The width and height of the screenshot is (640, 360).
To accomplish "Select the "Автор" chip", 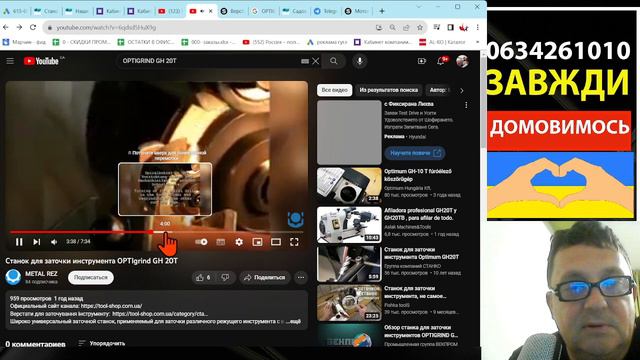I will click(438, 90).
